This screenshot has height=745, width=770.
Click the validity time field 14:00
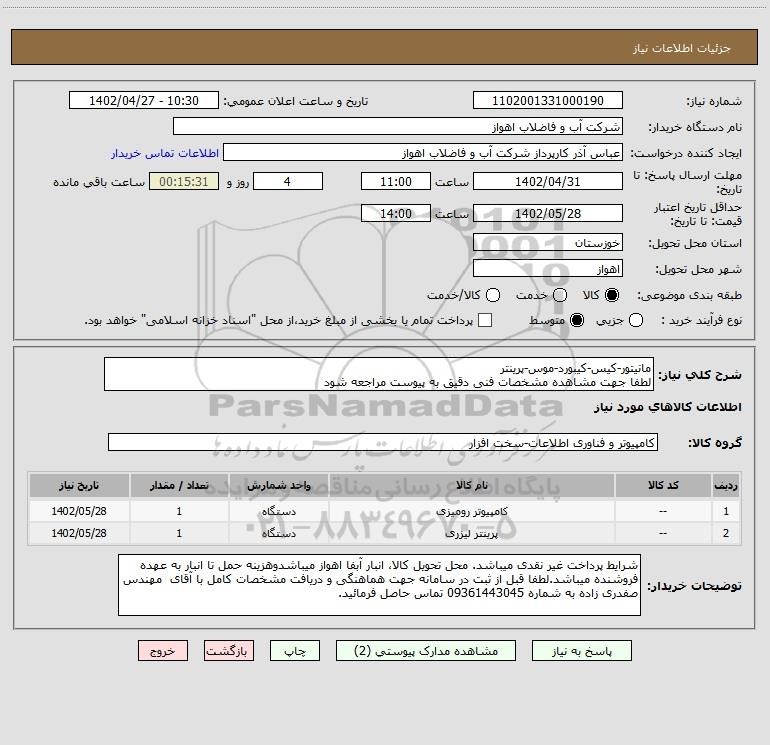point(396,213)
